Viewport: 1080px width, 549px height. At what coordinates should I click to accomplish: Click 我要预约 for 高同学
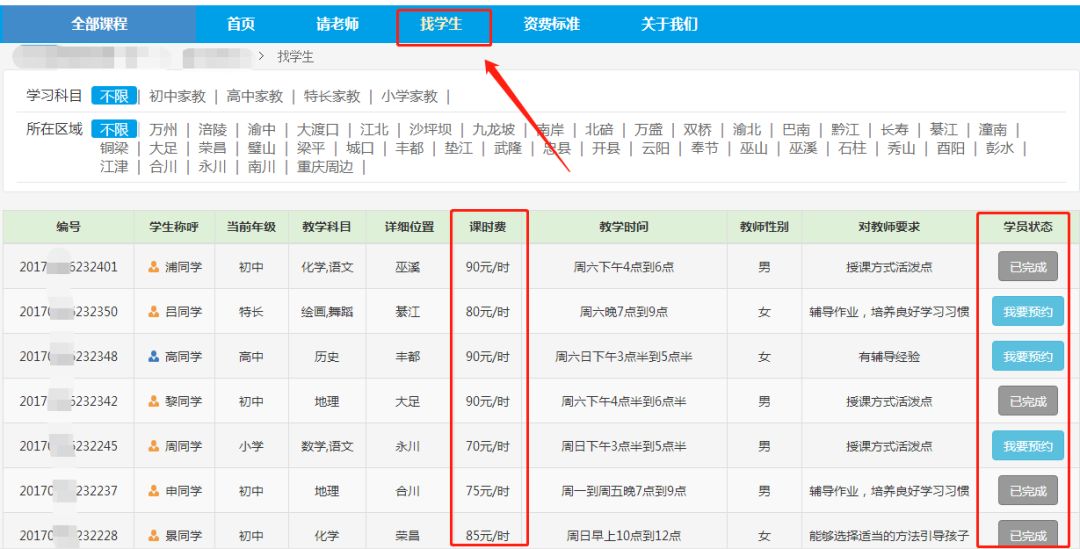coord(1028,356)
